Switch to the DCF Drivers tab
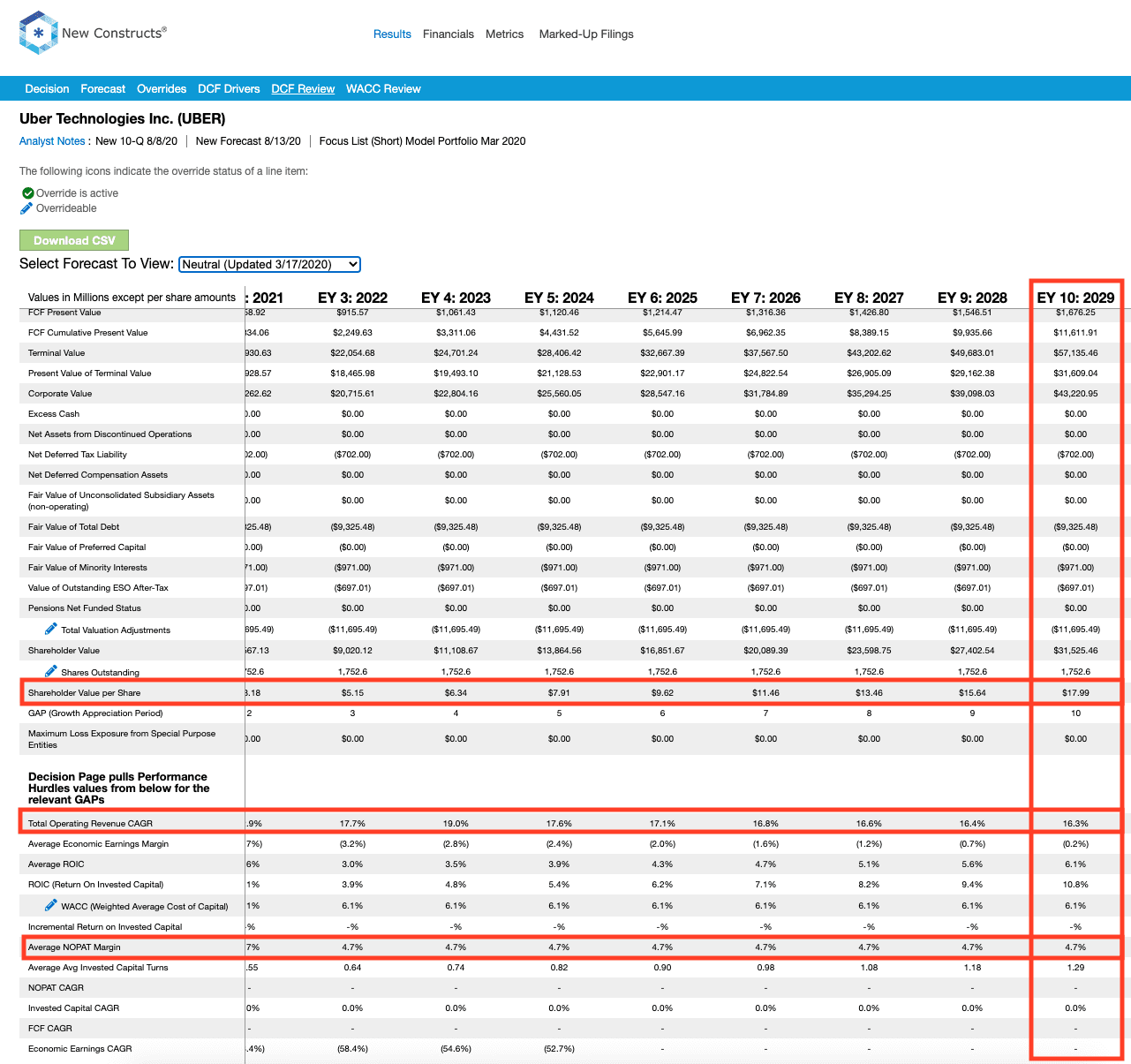Screen dimensions: 1131x1064 click(229, 89)
